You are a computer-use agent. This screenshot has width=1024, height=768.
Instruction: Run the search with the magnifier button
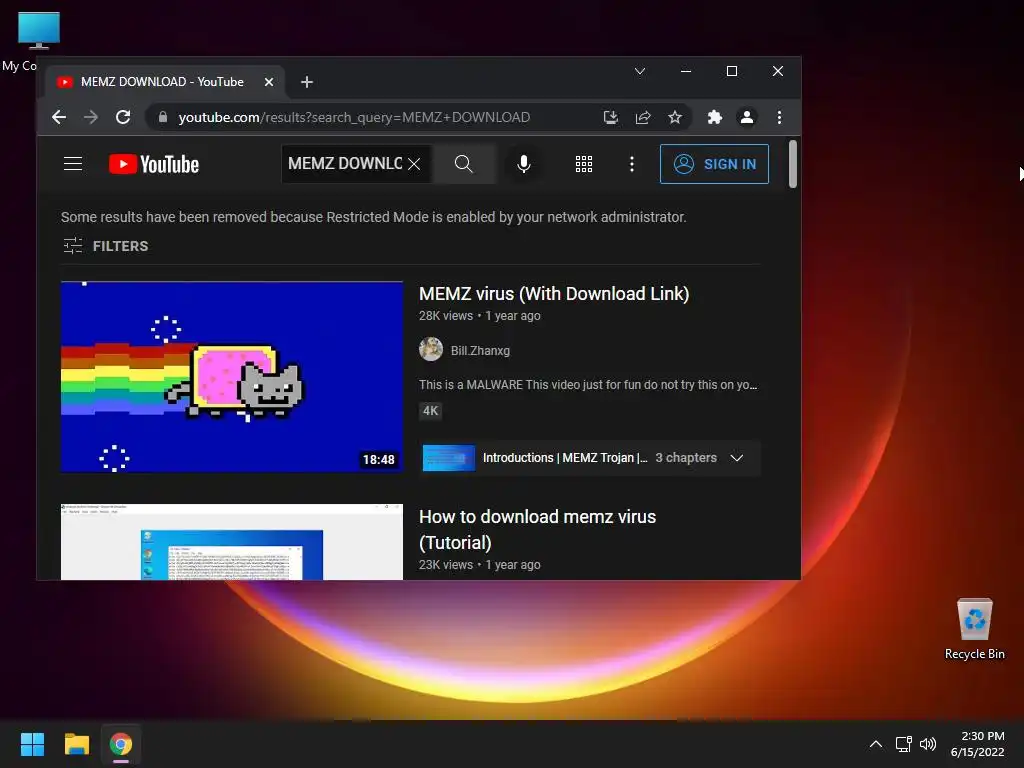click(464, 164)
